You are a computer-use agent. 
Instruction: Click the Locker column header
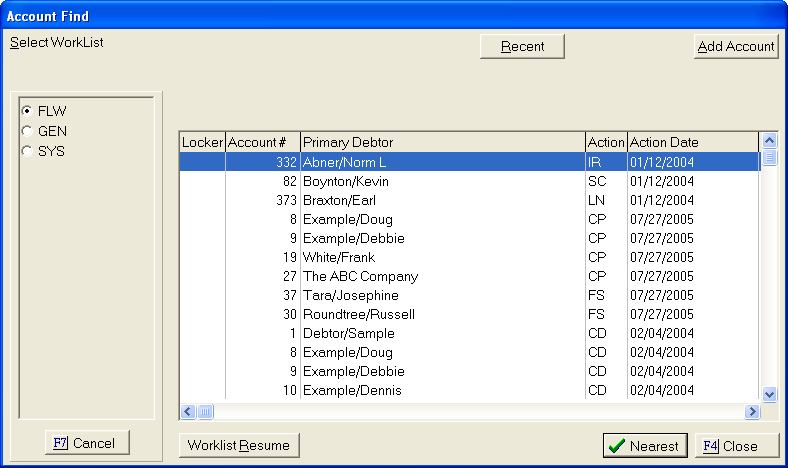point(202,142)
